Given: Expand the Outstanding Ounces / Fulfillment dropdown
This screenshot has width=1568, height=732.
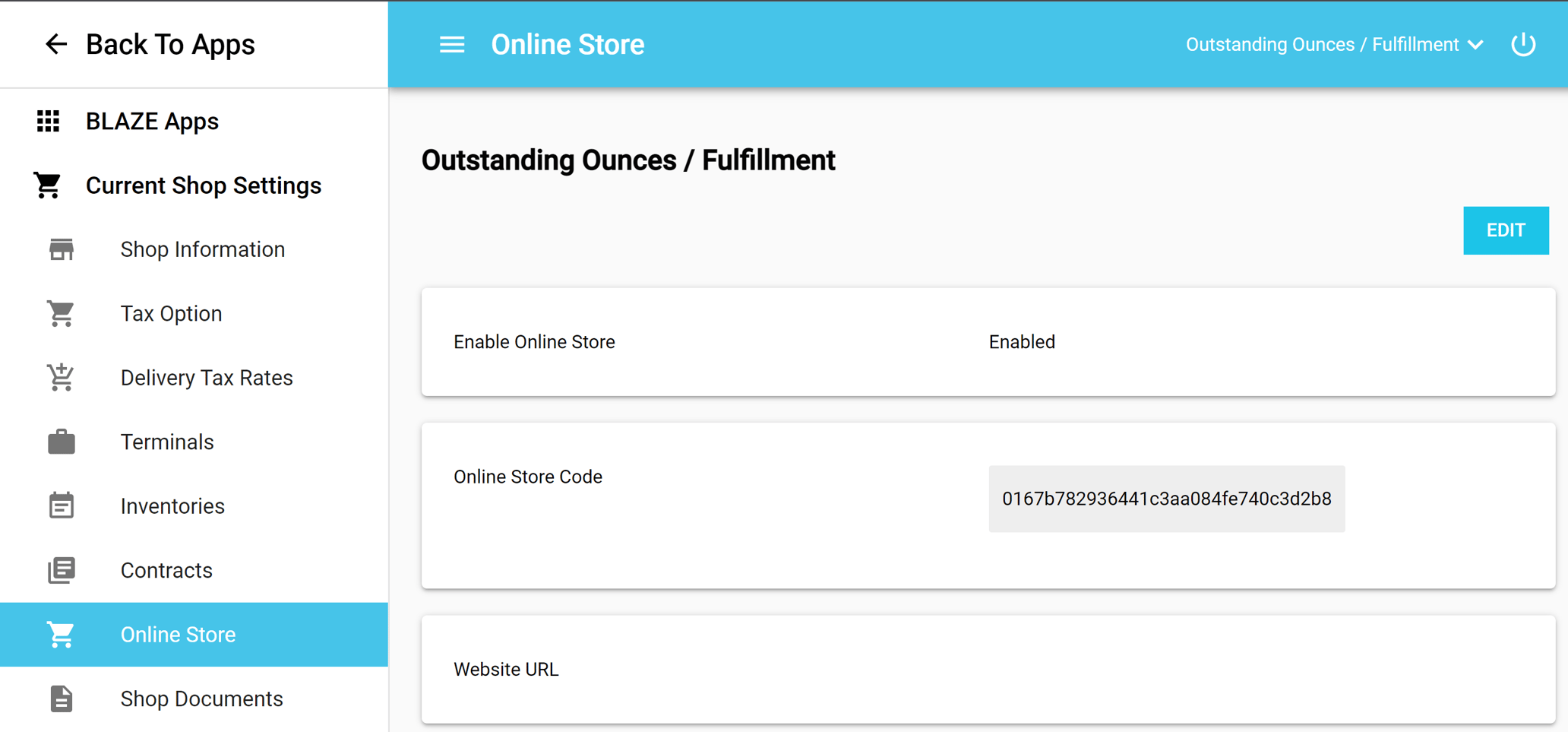Looking at the screenshot, I should pos(1476,44).
